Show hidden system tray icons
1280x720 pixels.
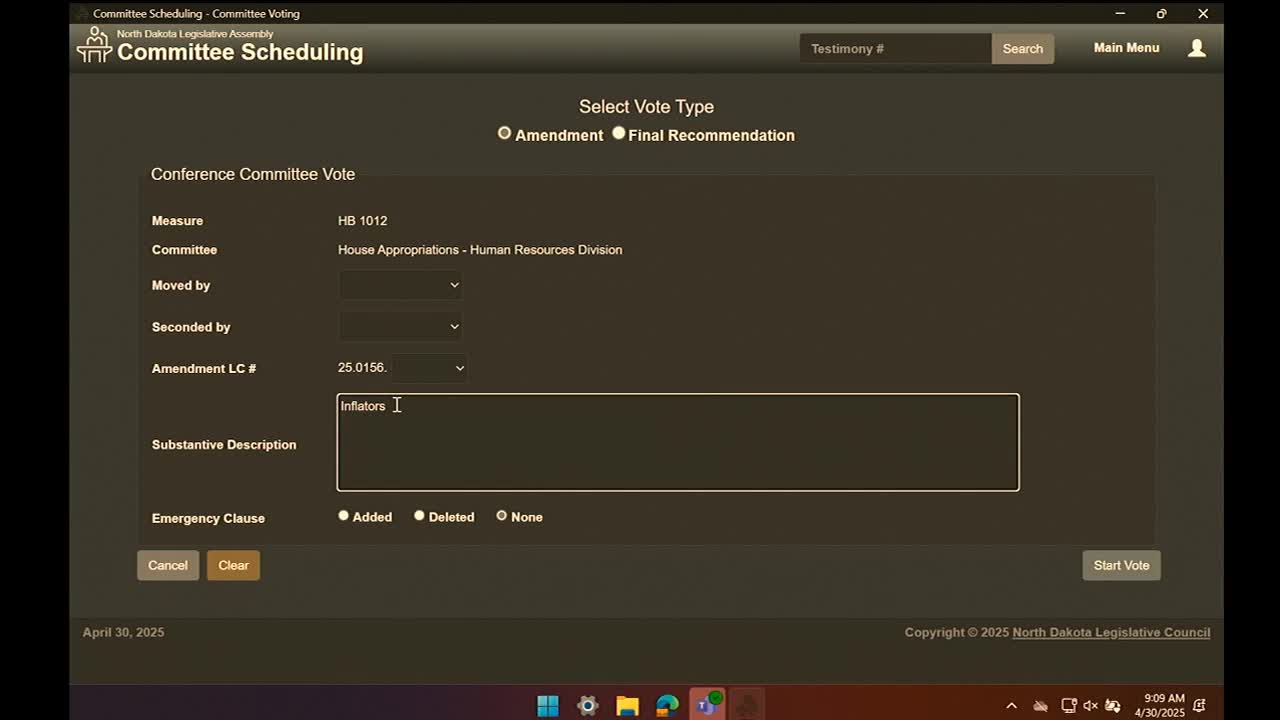coord(1011,706)
